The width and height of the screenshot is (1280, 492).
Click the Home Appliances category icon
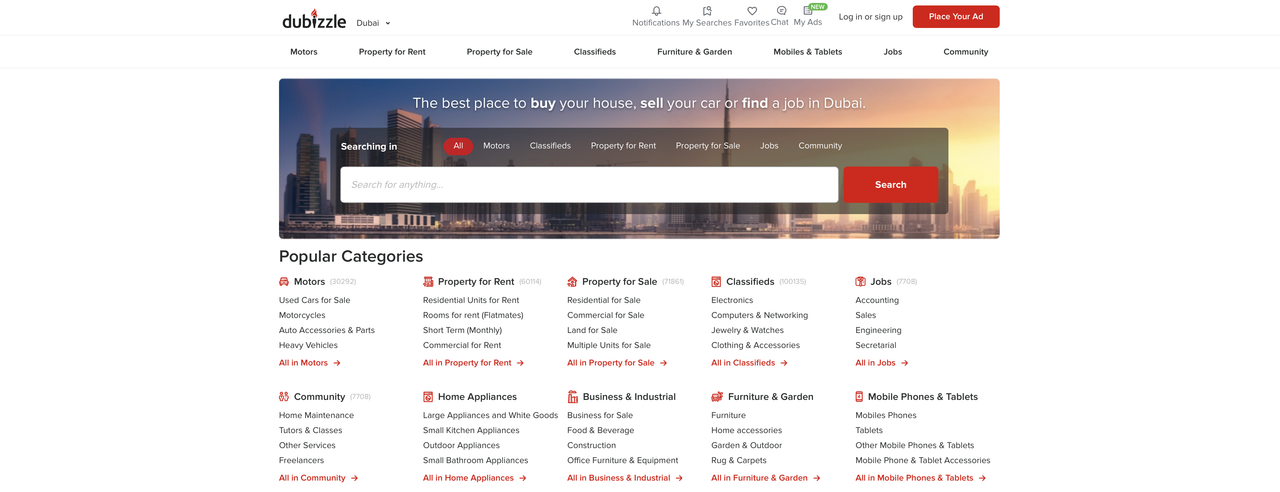click(428, 397)
